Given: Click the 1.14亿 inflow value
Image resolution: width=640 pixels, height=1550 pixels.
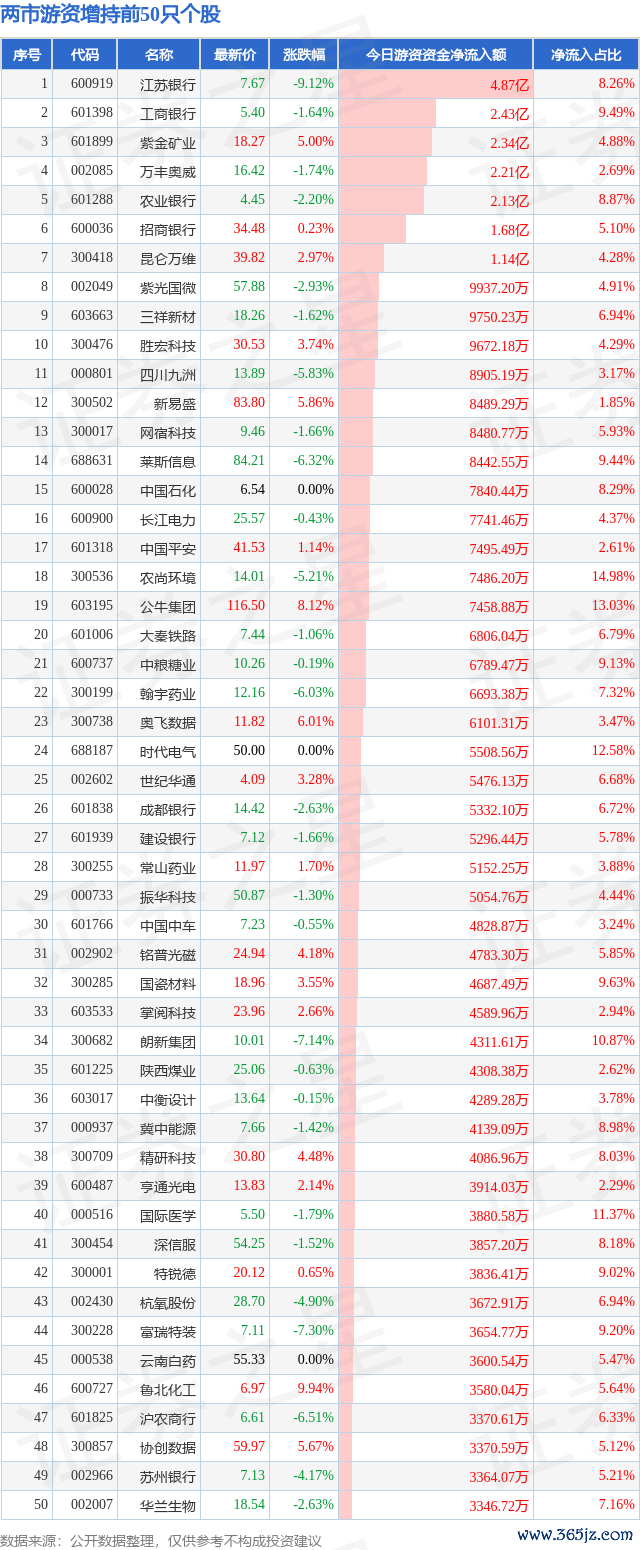Looking at the screenshot, I should tap(510, 259).
